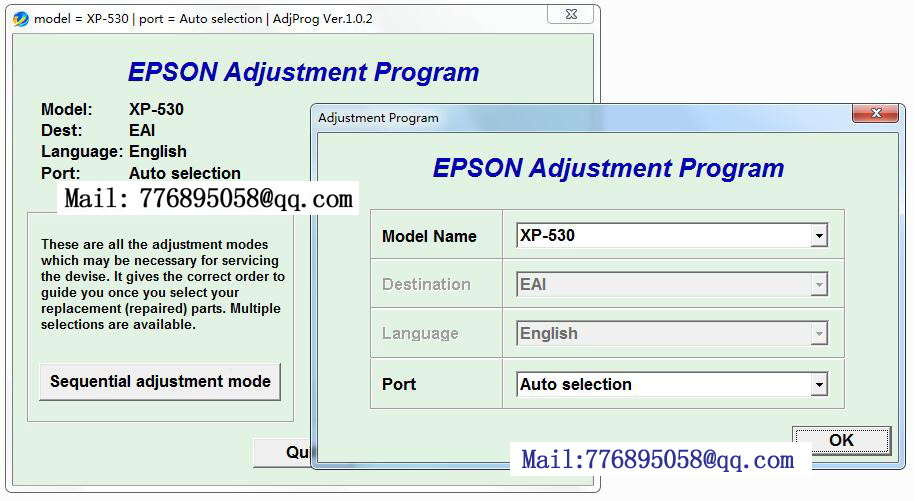Screen dimensions: 914x501
Task: Open the Model Name dropdown arrow
Action: click(x=819, y=236)
